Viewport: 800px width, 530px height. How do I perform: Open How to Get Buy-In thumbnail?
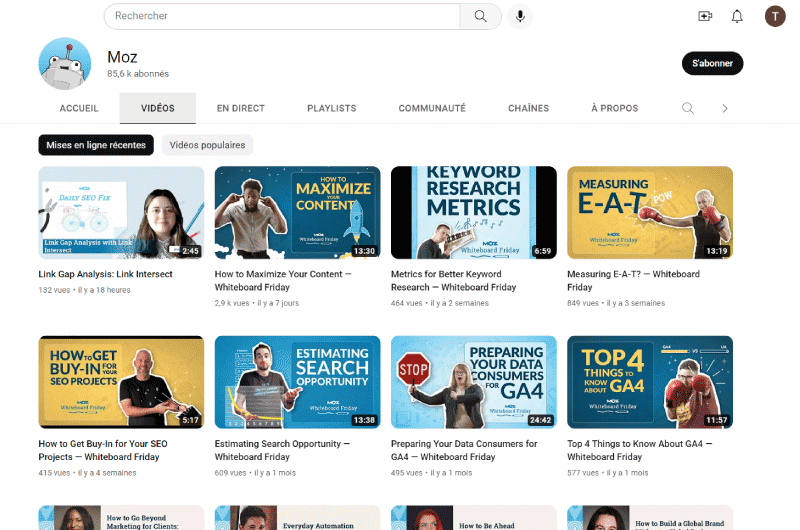tap(121, 382)
